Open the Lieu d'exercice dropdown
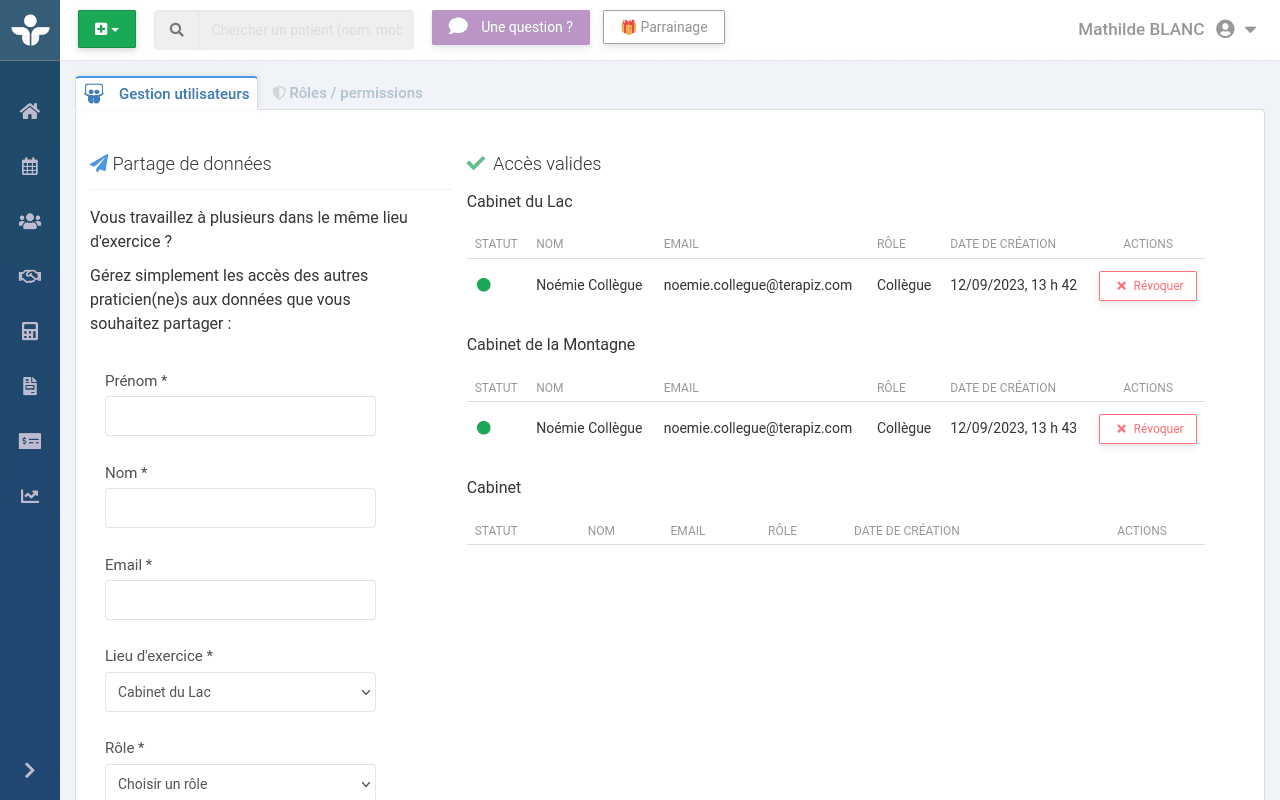Image resolution: width=1280 pixels, height=800 pixels. tap(240, 692)
